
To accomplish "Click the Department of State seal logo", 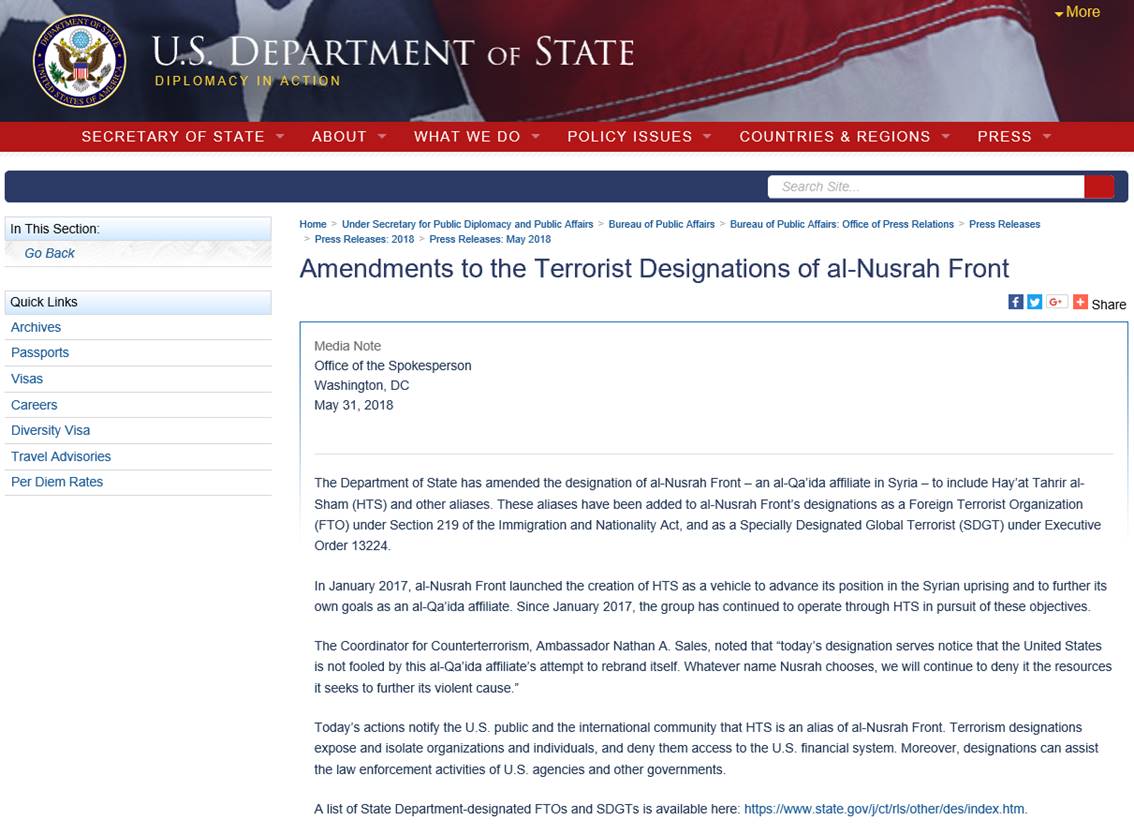I will point(79,61).
